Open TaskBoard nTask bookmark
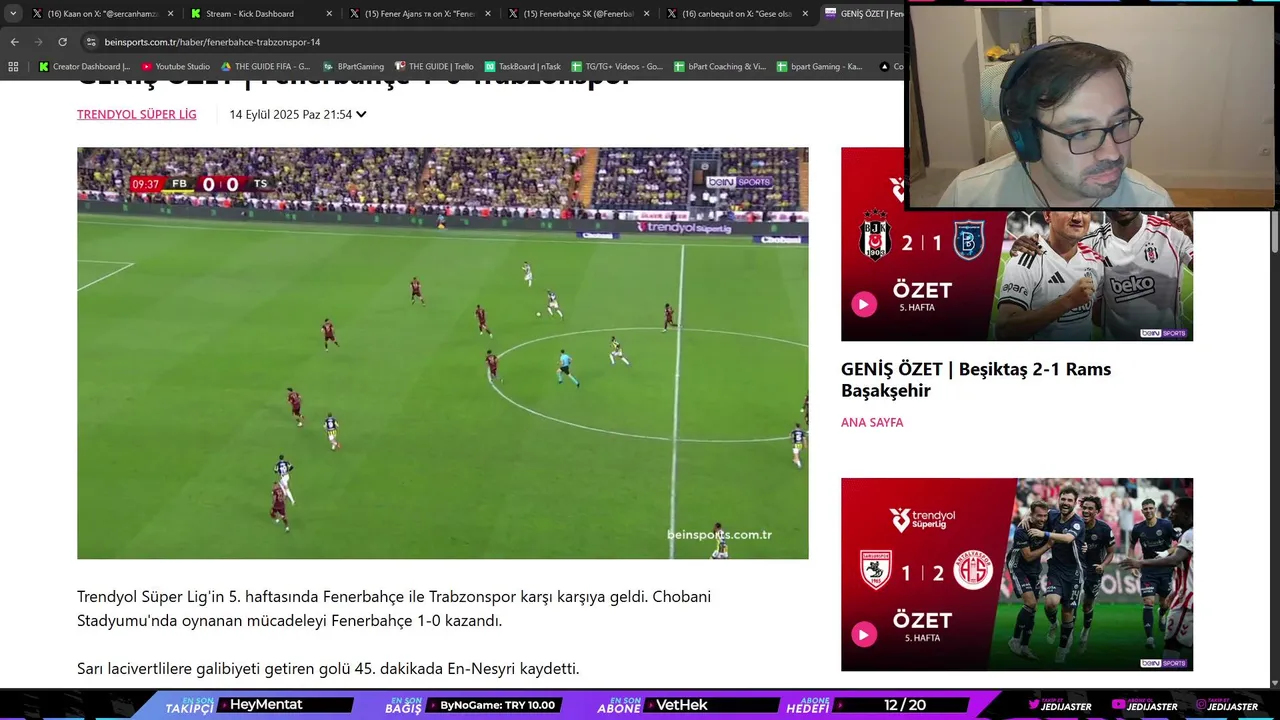The image size is (1280, 720). pos(523,67)
